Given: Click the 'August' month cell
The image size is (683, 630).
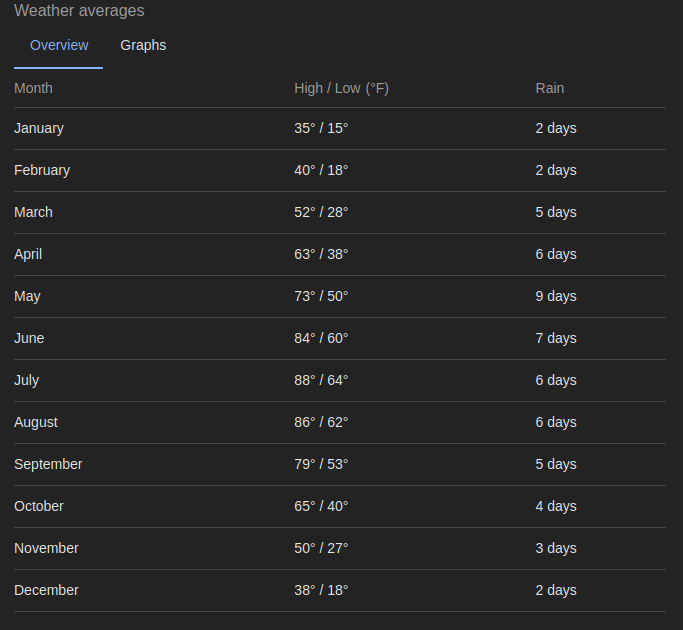Looking at the screenshot, I should pos(36,422).
